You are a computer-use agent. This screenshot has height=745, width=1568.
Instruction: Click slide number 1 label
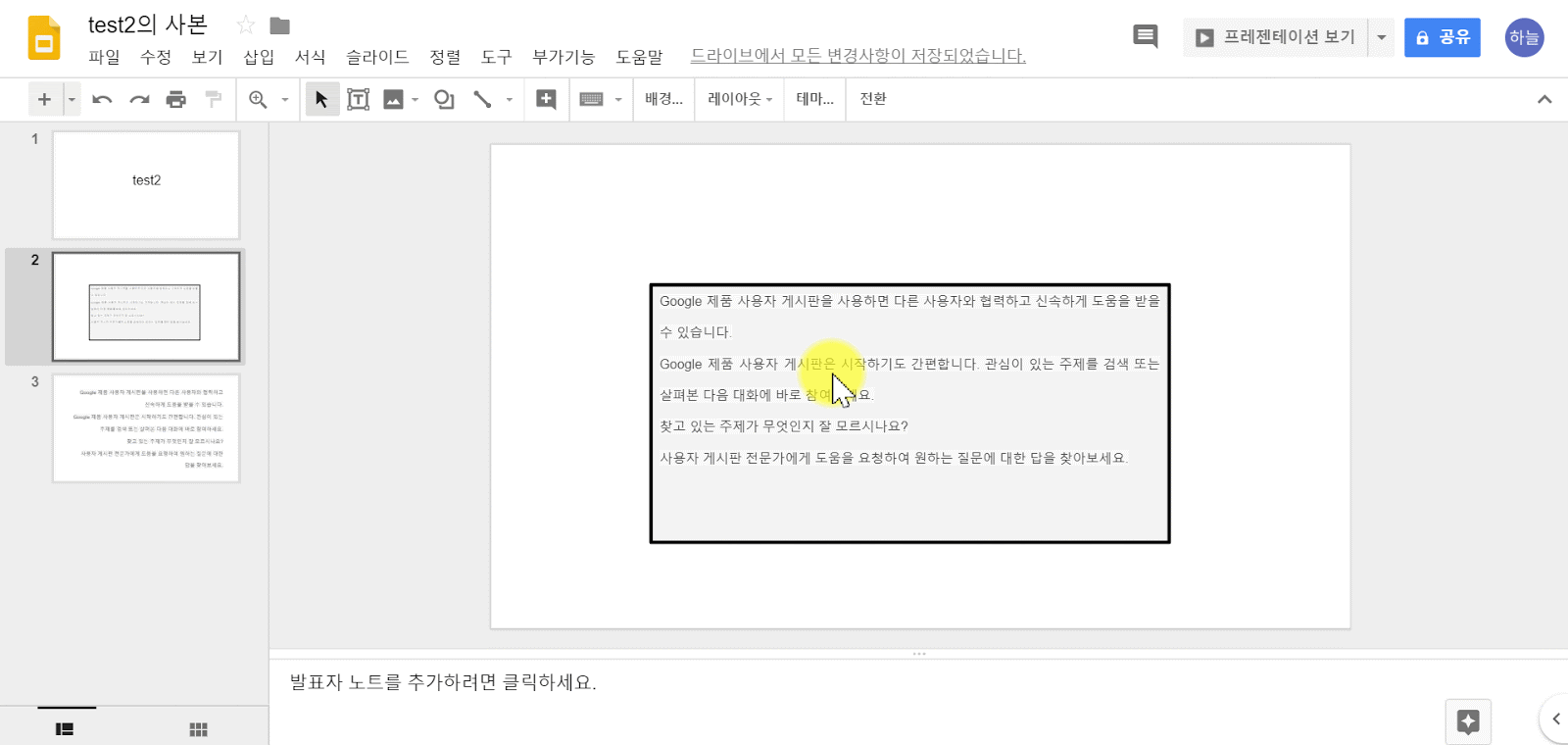point(34,139)
